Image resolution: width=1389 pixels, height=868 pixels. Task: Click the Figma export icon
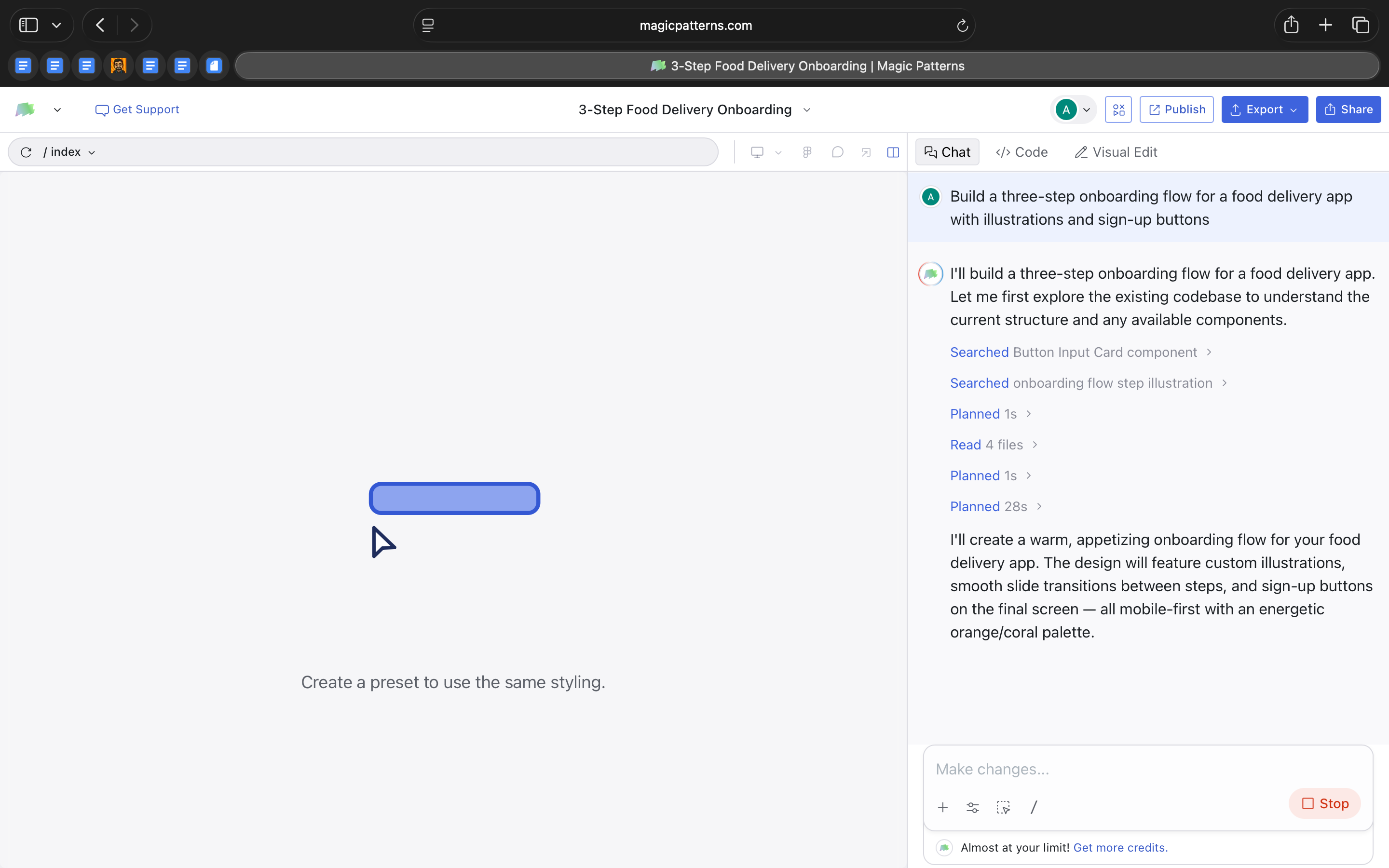tap(807, 152)
